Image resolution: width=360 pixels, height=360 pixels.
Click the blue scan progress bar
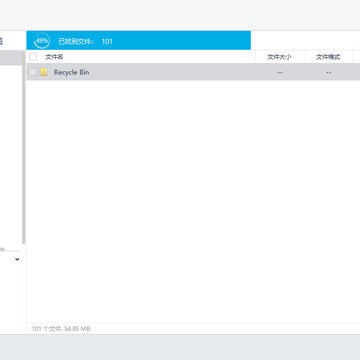pyautogui.click(x=139, y=40)
